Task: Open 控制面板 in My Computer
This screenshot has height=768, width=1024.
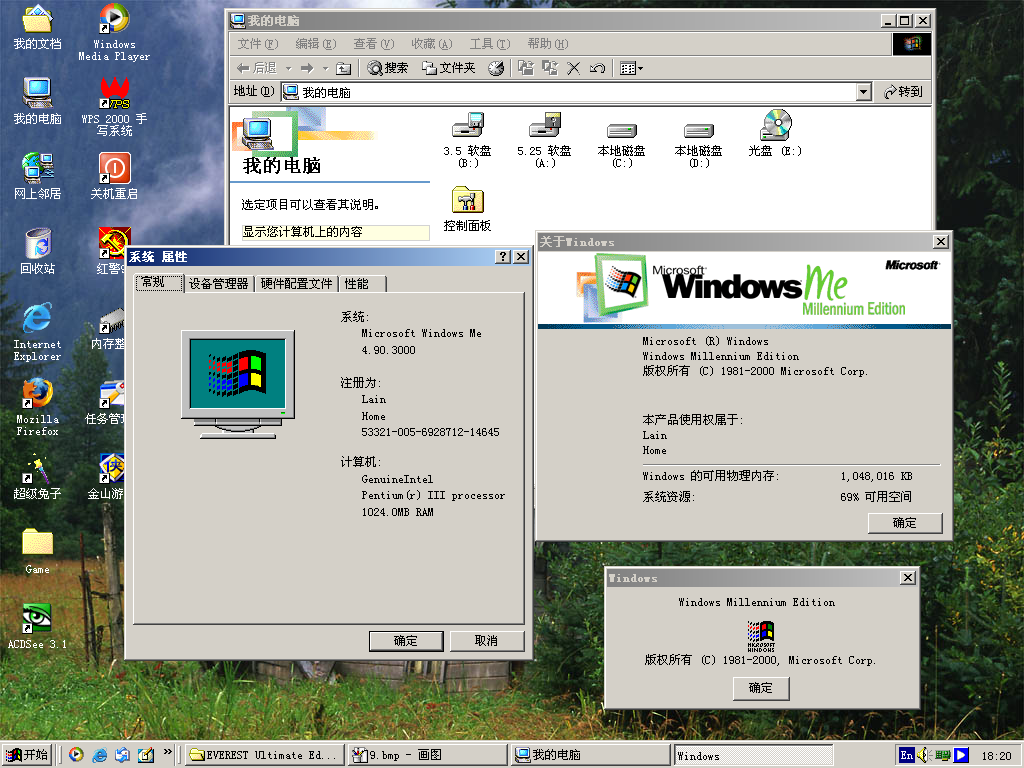Action: pyautogui.click(x=468, y=209)
